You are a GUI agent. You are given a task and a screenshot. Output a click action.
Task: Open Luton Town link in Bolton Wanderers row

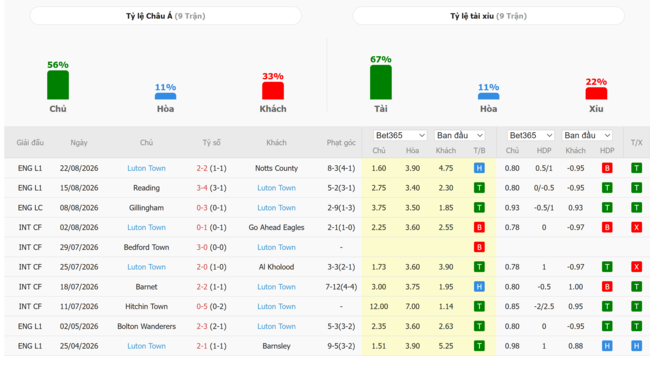(x=276, y=327)
